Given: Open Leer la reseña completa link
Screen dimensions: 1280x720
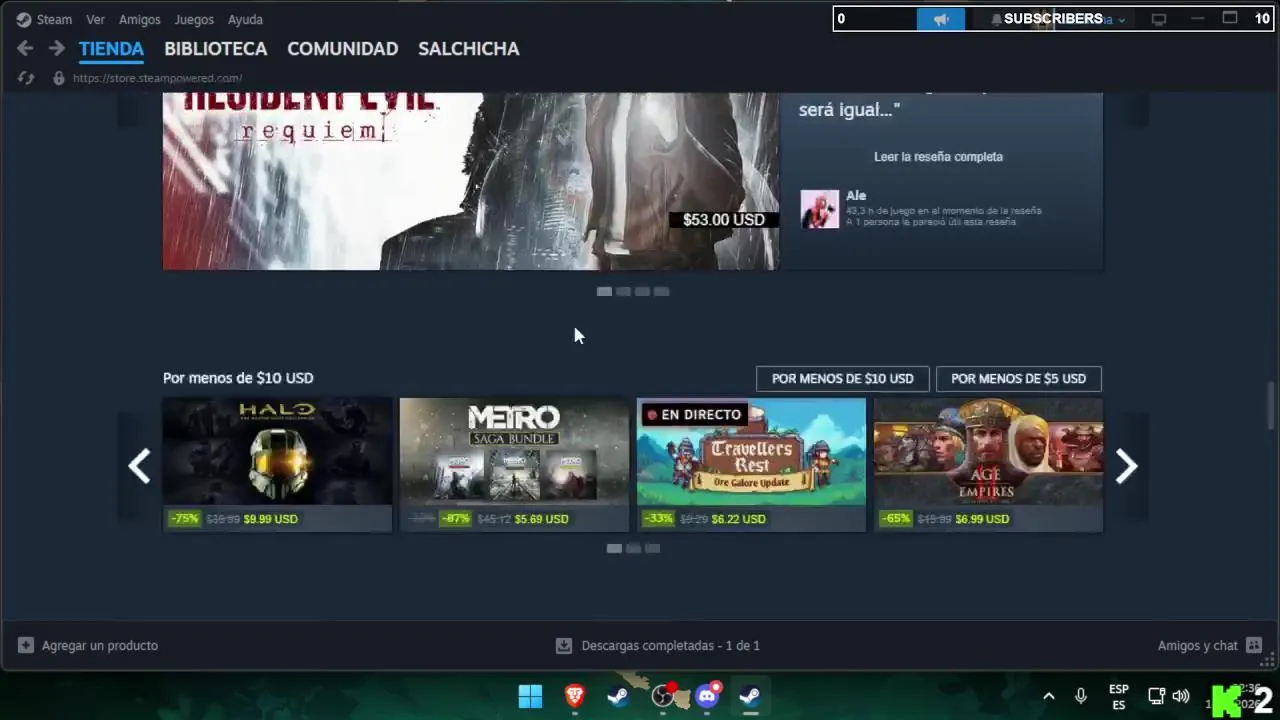Looking at the screenshot, I should point(938,156).
